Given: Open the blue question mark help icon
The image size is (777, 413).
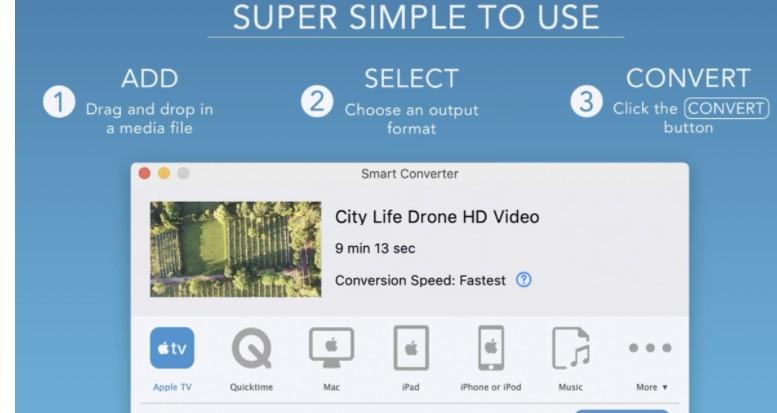Looking at the screenshot, I should 524,280.
